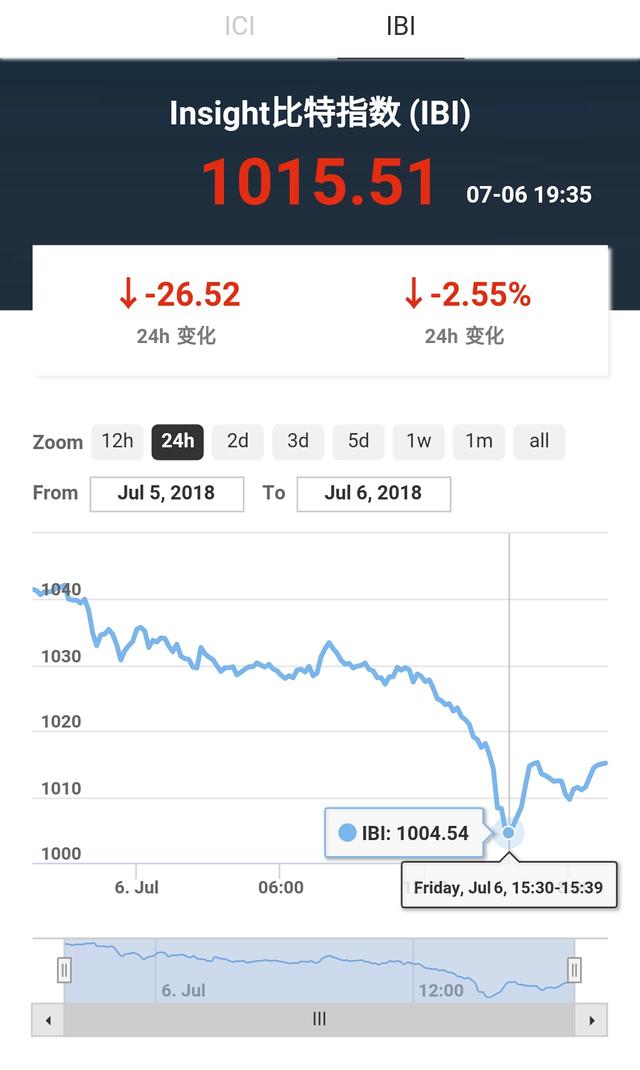
Task: Select the 2d zoom preset
Action: click(237, 441)
